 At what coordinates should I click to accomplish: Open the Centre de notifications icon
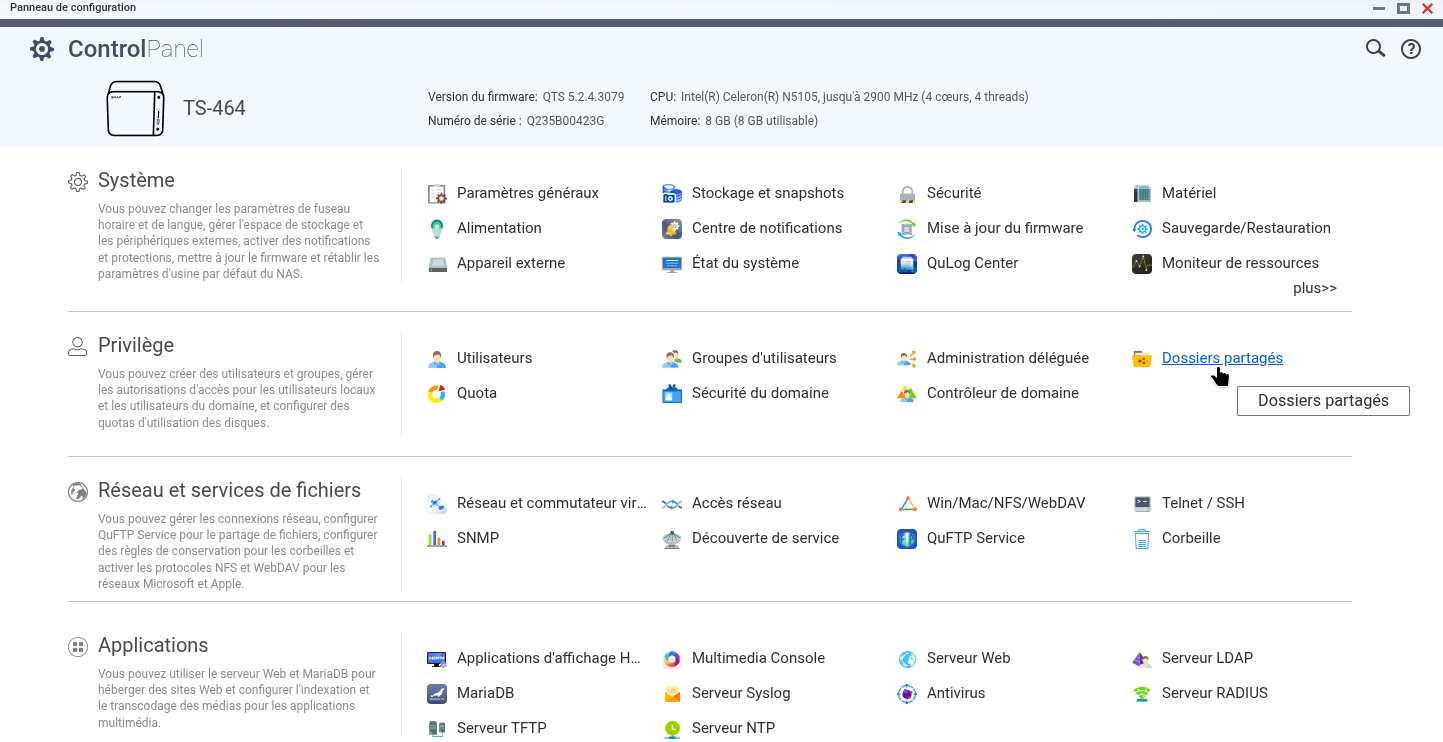click(x=672, y=228)
